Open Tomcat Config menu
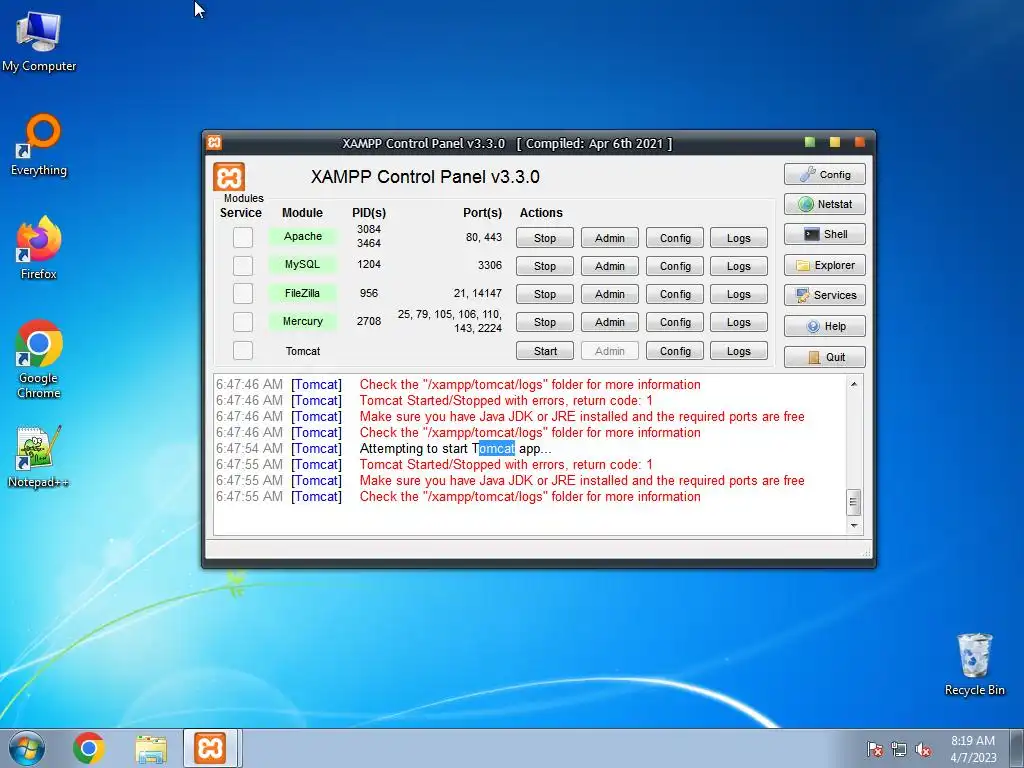 coord(675,351)
